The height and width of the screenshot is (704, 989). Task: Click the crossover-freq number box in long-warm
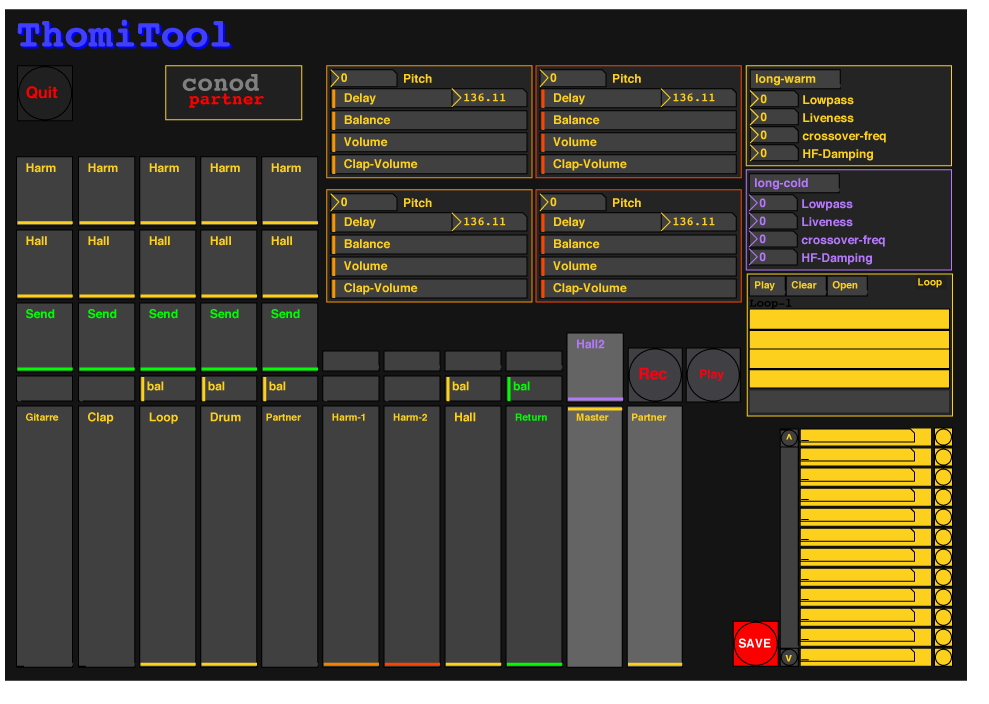click(x=774, y=136)
